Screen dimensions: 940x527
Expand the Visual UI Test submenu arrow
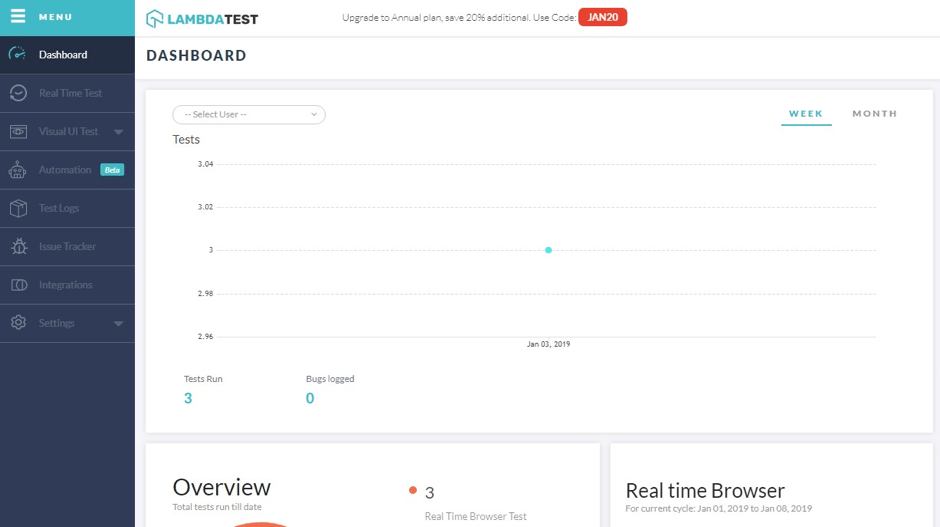[x=118, y=132]
